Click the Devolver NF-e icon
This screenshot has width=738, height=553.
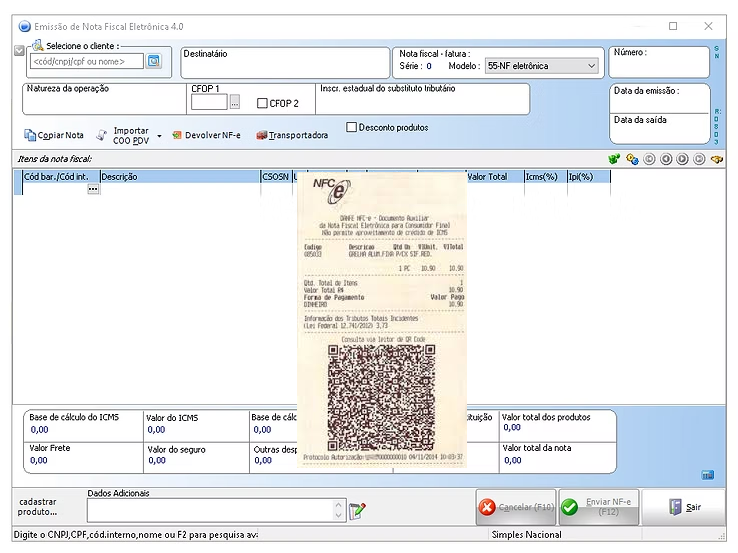pos(176,135)
